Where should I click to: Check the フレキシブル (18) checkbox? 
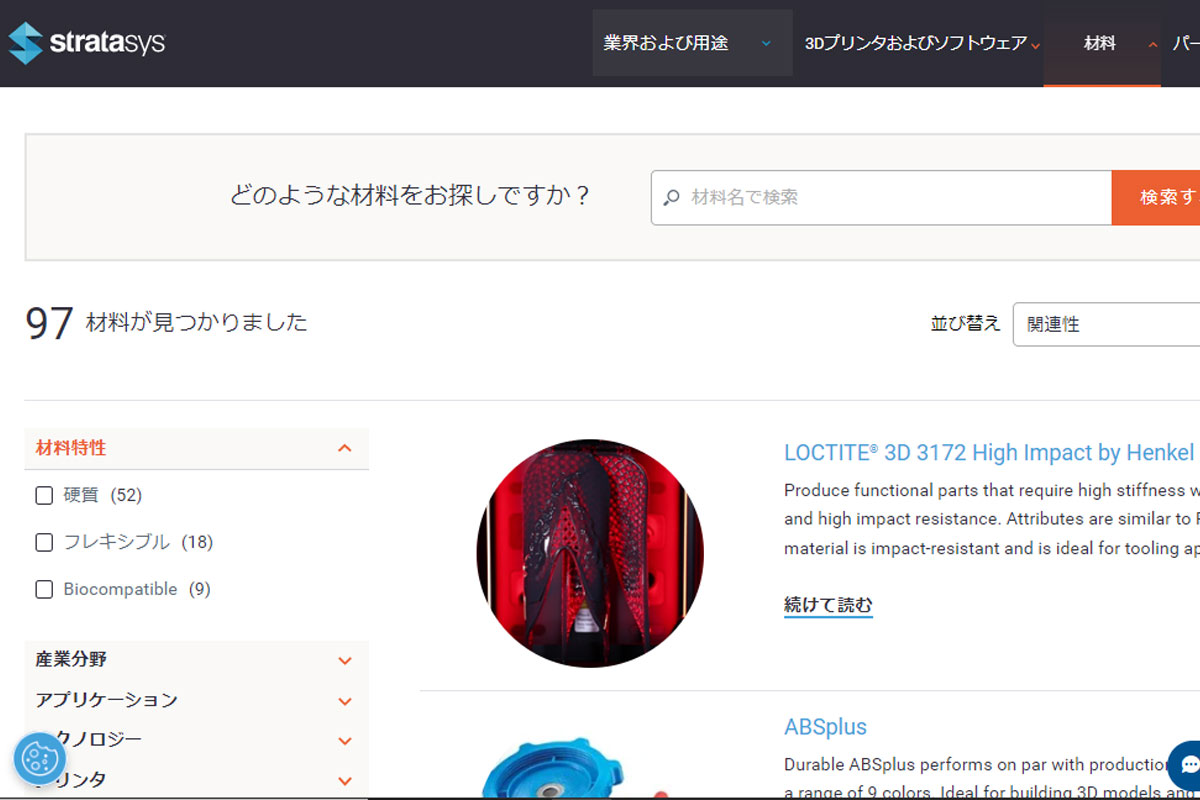pos(44,542)
